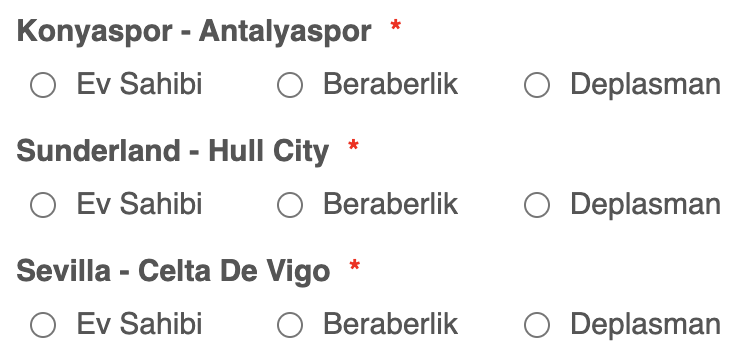Click the Sevilla - Celta De Vigo question title
756x362 pixels.
point(173,272)
